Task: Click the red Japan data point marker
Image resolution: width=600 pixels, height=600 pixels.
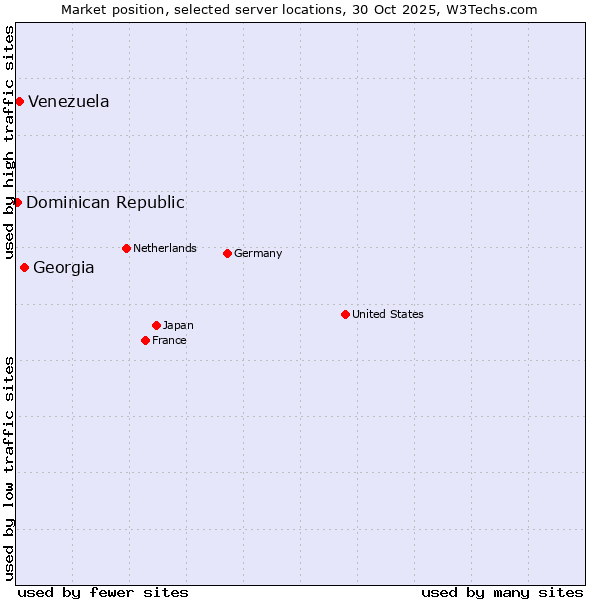Action: pyautogui.click(x=156, y=325)
